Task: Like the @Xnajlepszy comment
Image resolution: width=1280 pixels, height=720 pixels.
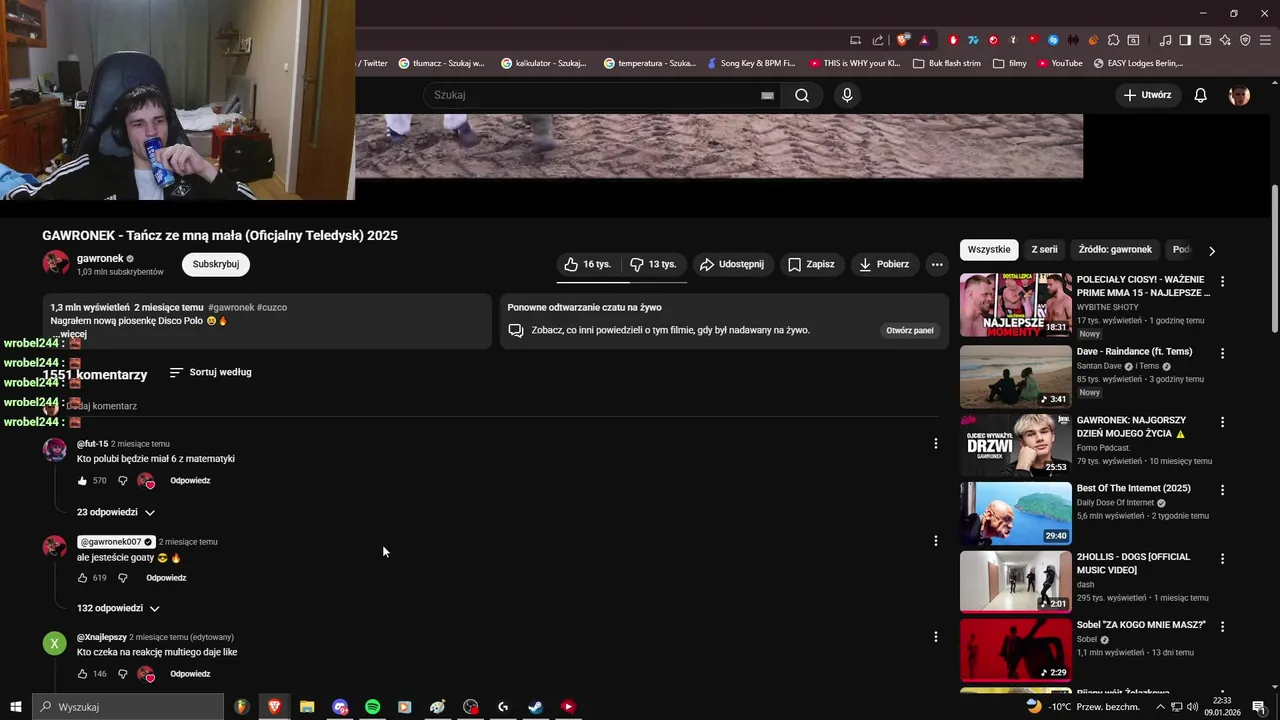Action: click(82, 674)
